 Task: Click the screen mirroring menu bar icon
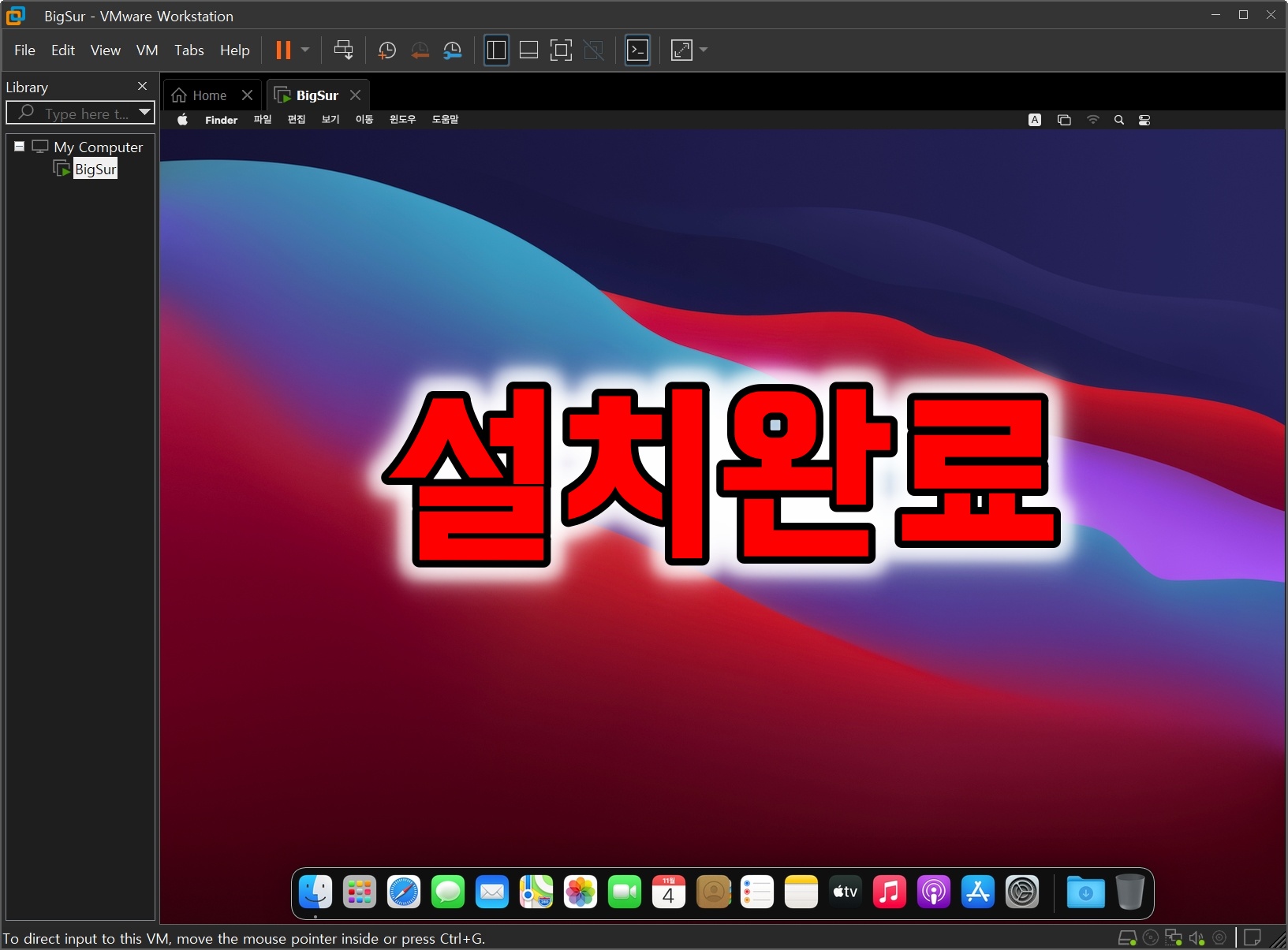[x=1064, y=120]
